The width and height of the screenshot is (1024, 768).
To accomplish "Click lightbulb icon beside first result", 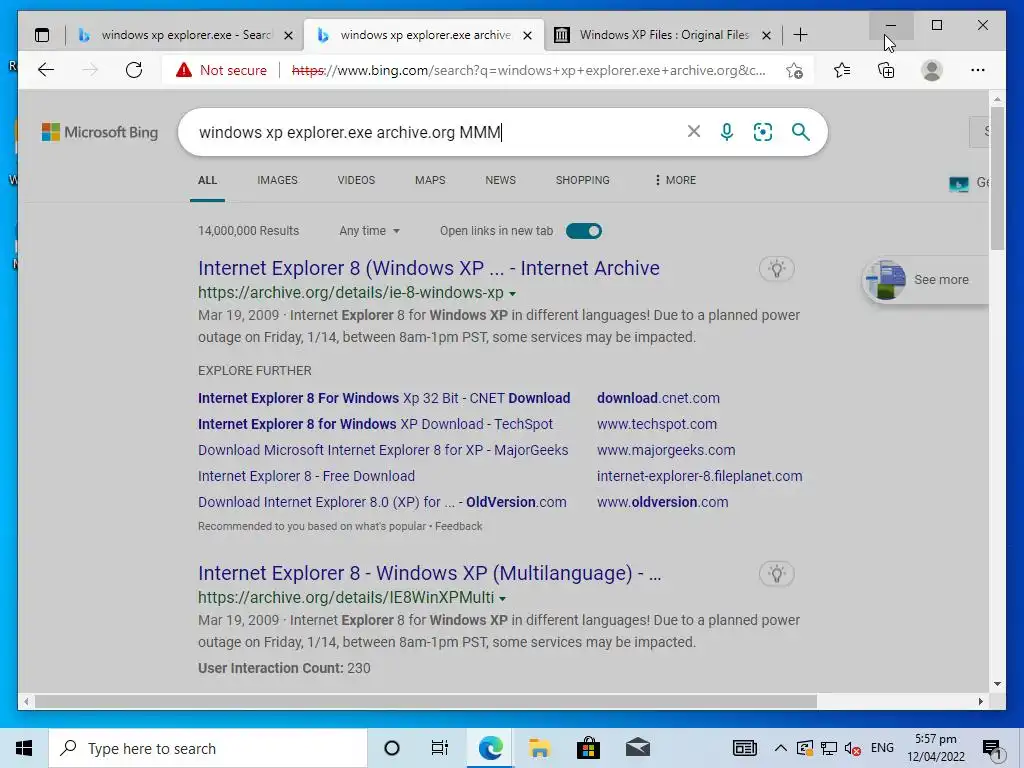I will click(x=776, y=268).
